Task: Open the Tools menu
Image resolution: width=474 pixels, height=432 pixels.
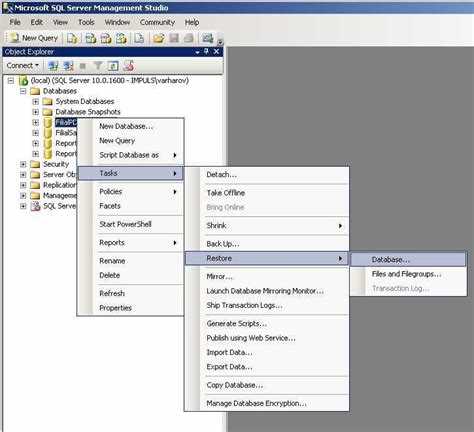Action: tap(86, 22)
